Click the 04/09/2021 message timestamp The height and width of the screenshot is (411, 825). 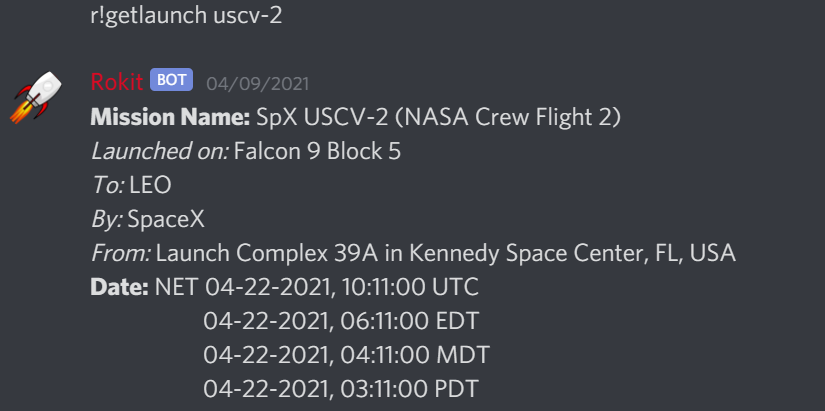click(258, 83)
